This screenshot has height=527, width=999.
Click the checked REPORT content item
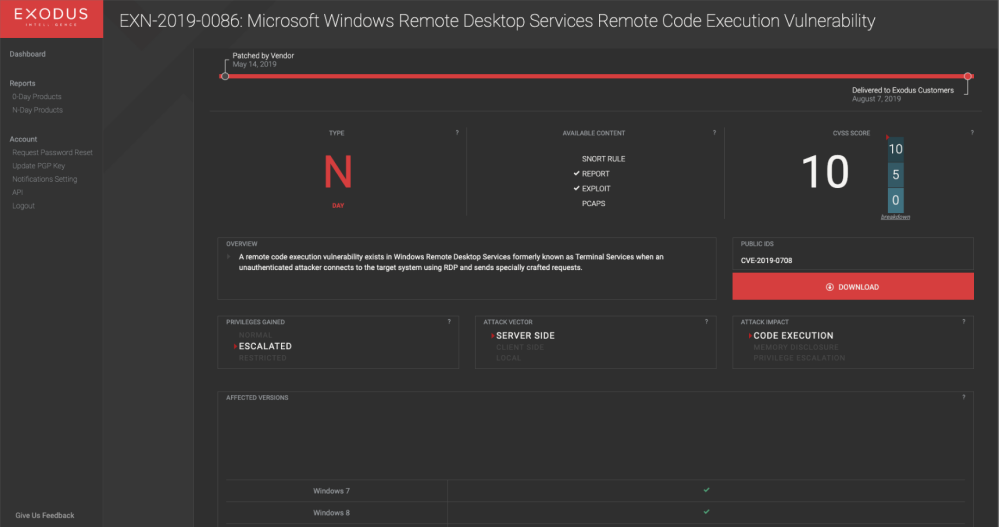595,174
